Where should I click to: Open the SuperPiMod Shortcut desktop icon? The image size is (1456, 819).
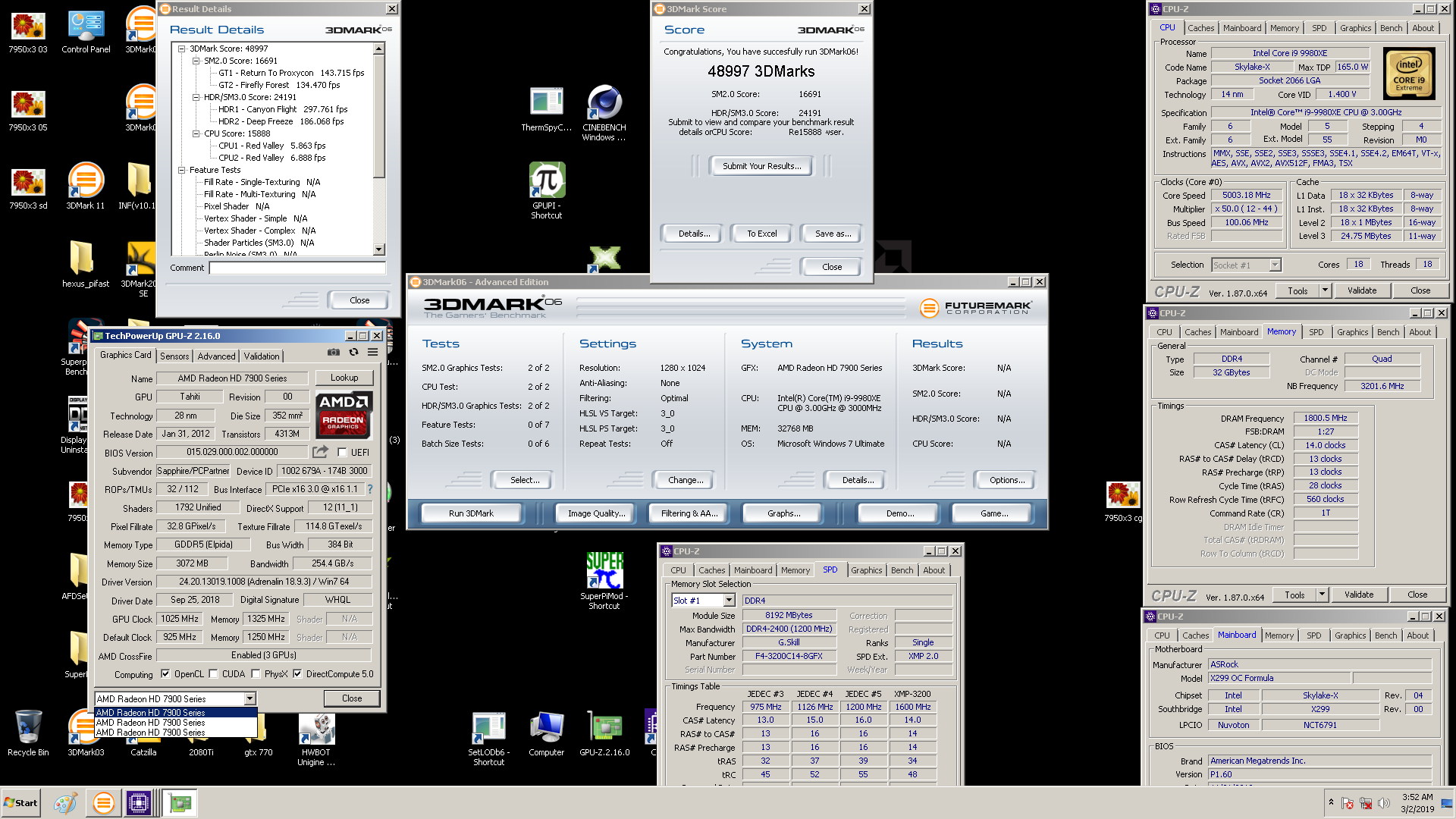coord(604,582)
